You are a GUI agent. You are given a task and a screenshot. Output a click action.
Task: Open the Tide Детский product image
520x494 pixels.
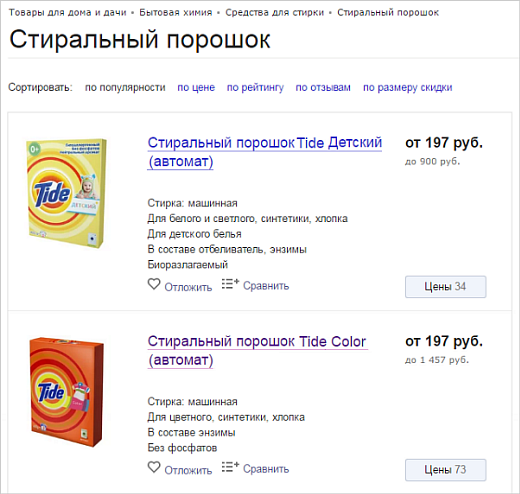(67, 193)
